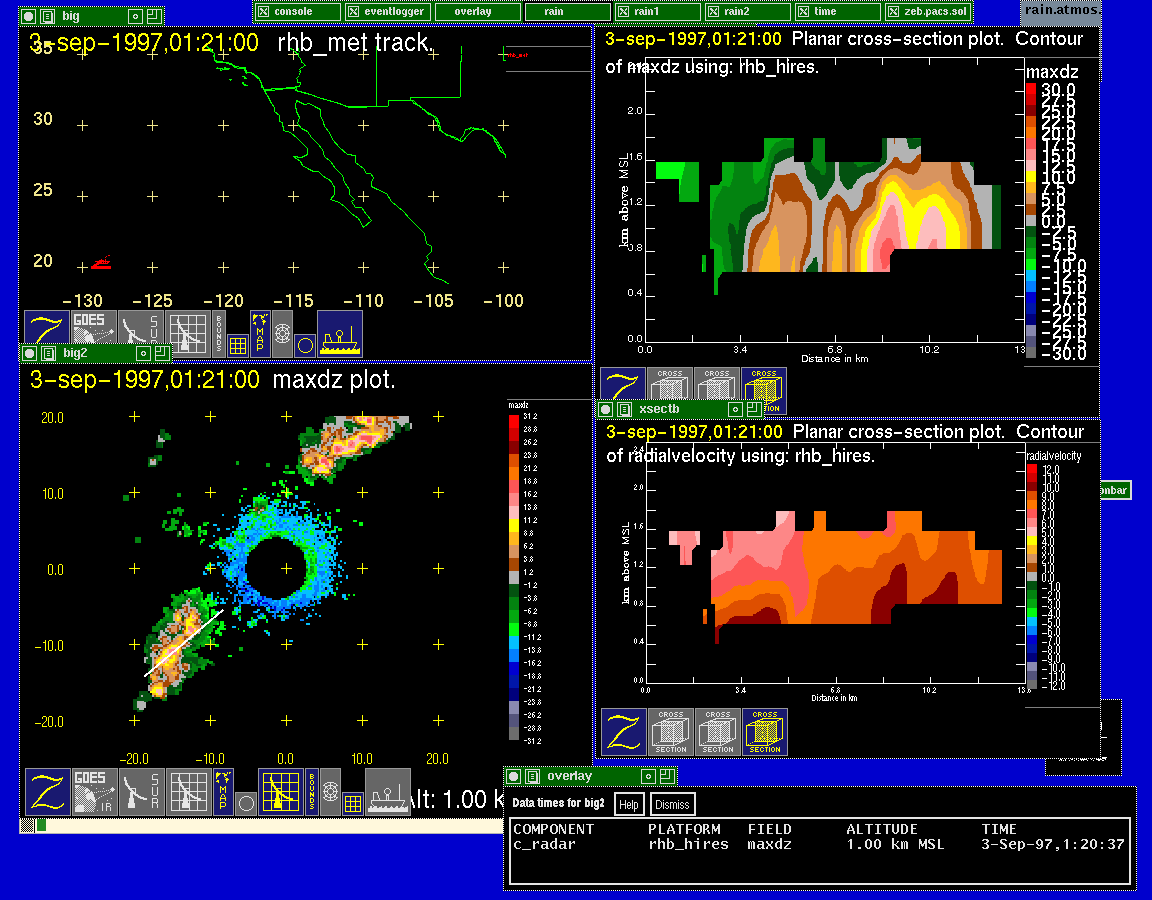Image resolution: width=1152 pixels, height=900 pixels.
Task: Select the SUR radar icon in big2
Action: tap(141, 792)
